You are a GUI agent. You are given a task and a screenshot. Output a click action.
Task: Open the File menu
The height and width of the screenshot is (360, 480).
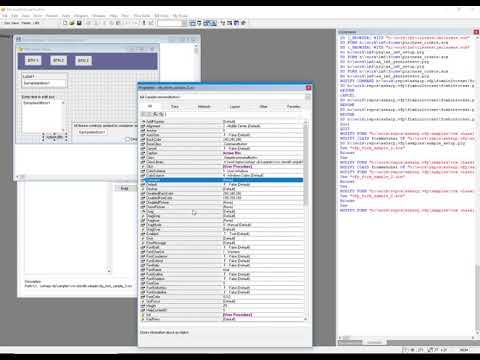point(5,16)
